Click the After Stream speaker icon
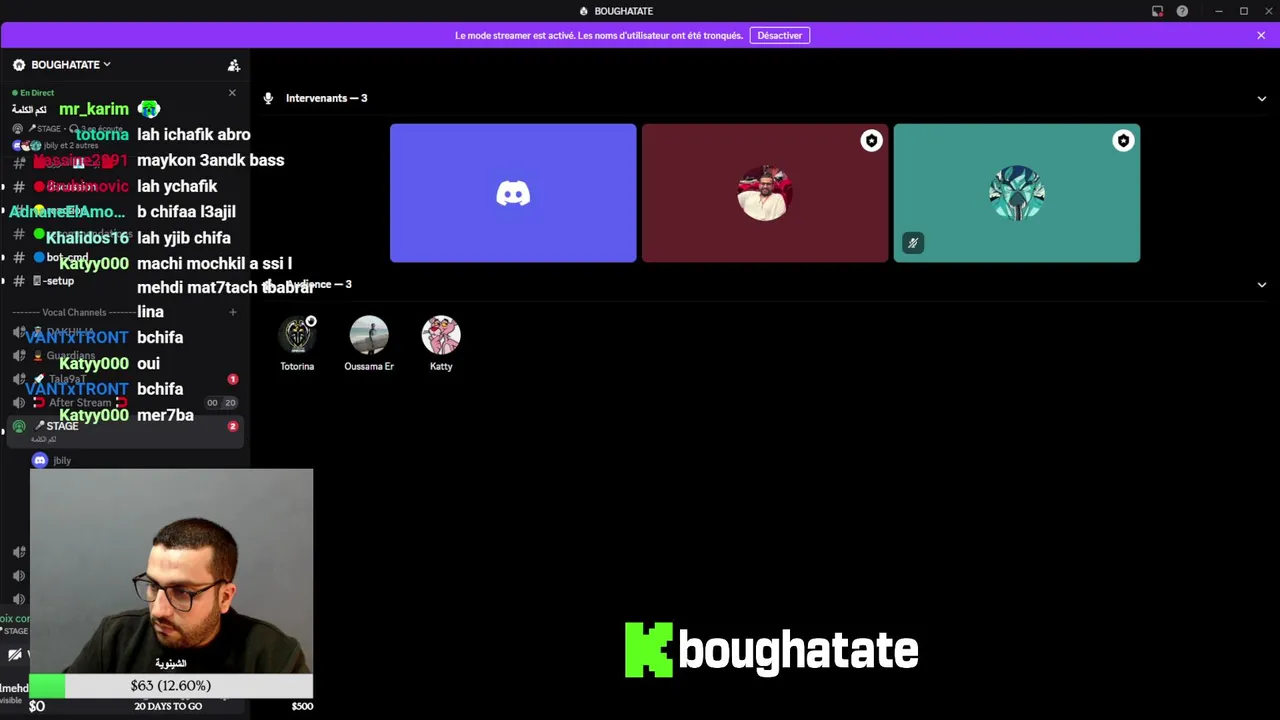The image size is (1280, 720). click(19, 403)
